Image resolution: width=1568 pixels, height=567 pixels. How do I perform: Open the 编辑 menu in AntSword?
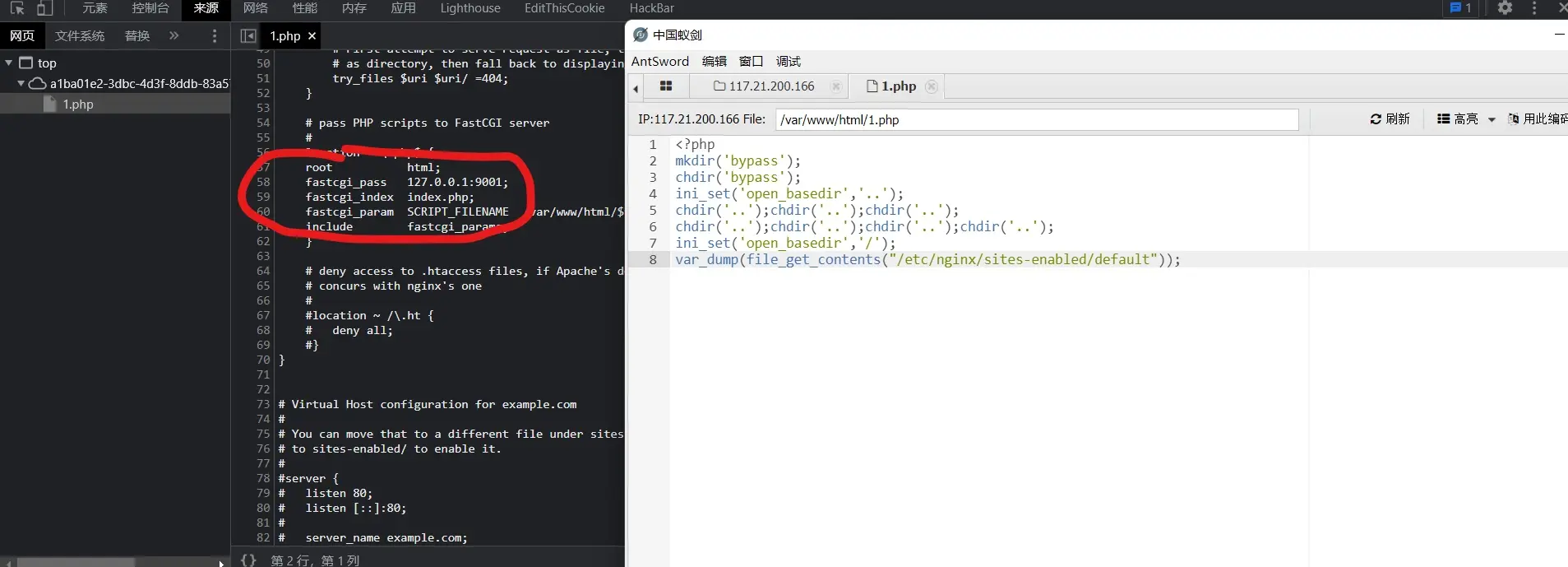pos(714,62)
